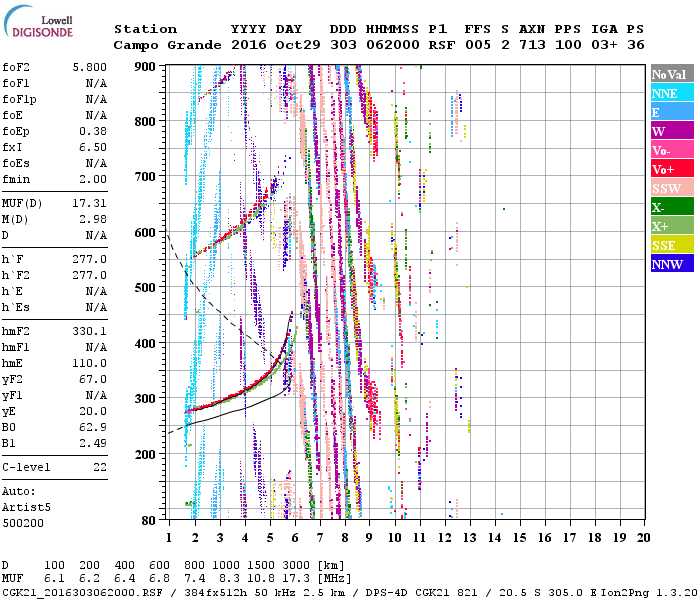Screen dimensions: 700x600
Task: Click the 500200 code under Artist5
Action: point(23,523)
